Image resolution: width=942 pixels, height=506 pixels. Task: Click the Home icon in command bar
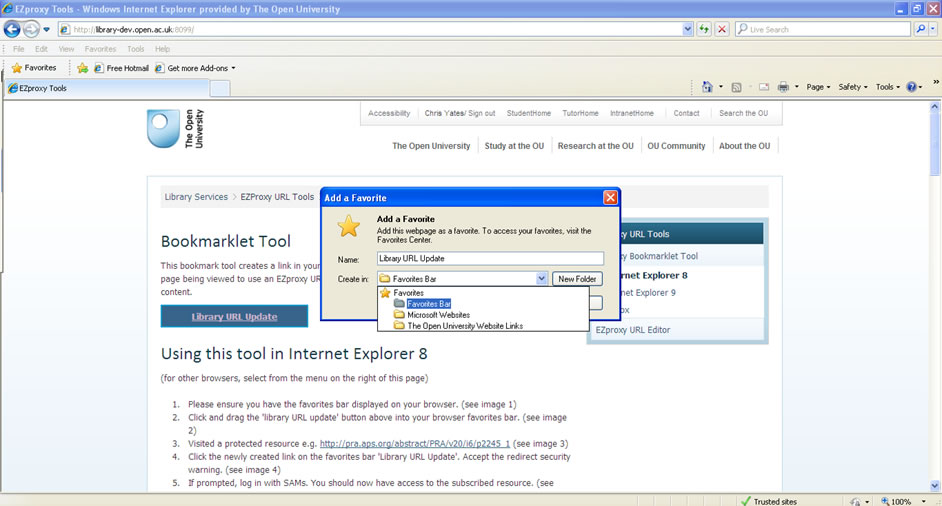pos(707,87)
